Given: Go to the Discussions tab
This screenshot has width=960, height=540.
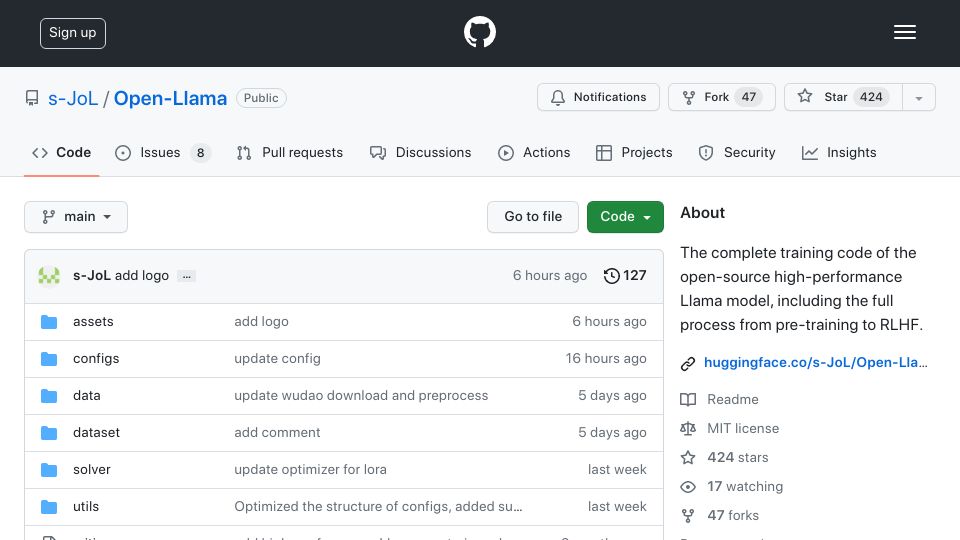Looking at the screenshot, I should [x=421, y=152].
